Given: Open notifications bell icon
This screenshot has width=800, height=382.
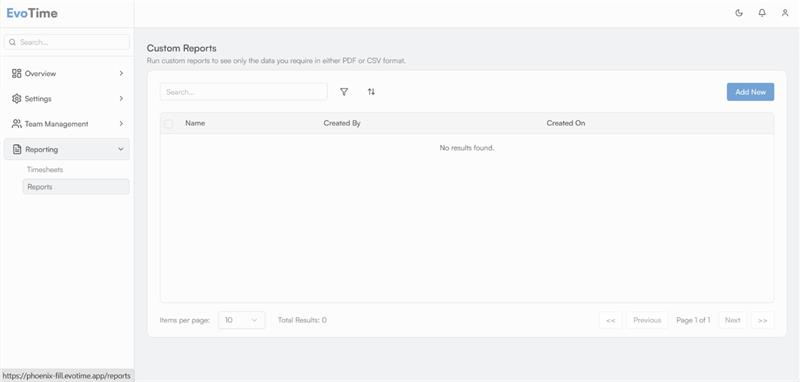Looking at the screenshot, I should click(762, 13).
